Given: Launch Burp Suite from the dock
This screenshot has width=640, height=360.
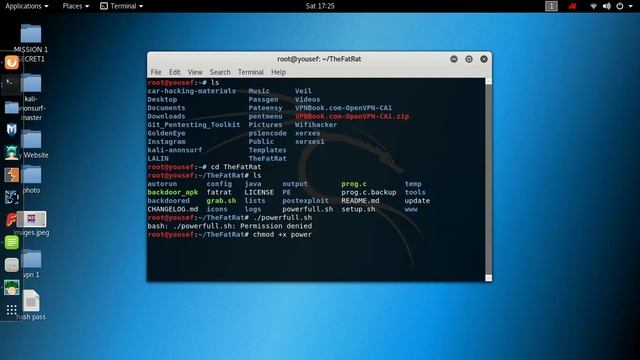Looking at the screenshot, I should click(x=11, y=175).
